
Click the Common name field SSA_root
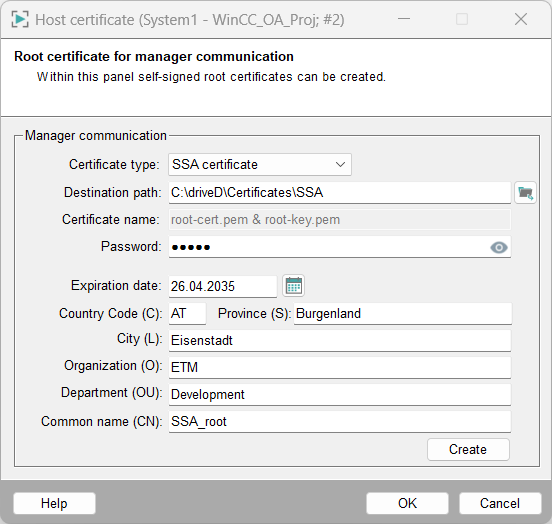[340, 422]
